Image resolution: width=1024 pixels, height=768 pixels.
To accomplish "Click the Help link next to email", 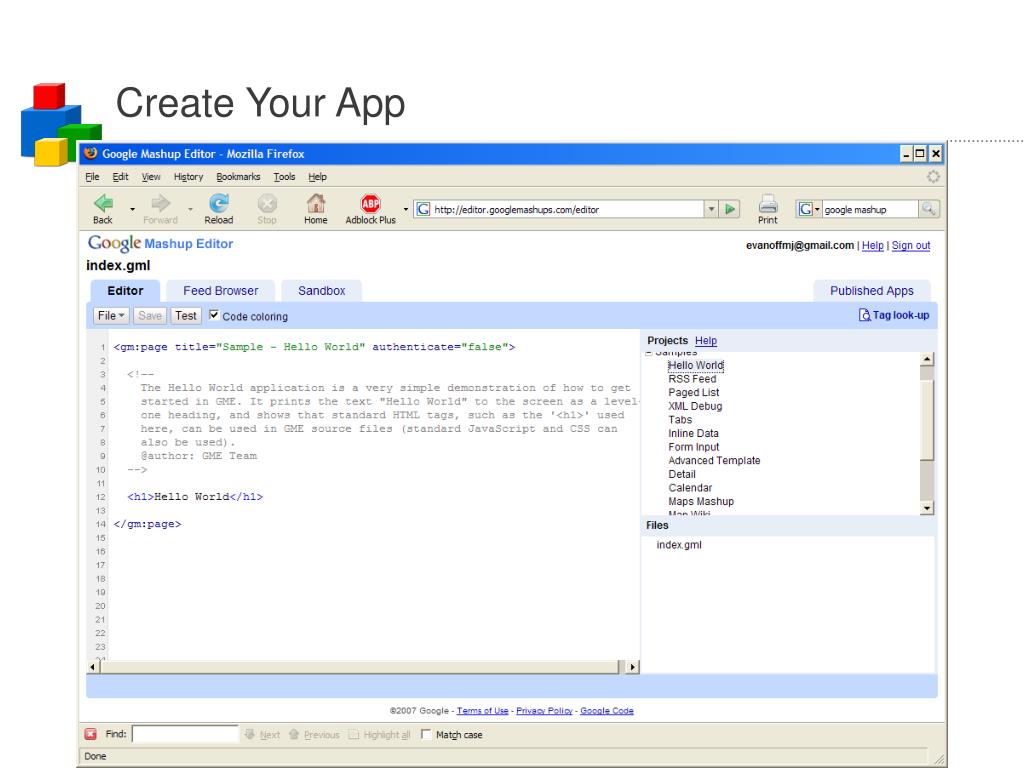I will [x=872, y=246].
